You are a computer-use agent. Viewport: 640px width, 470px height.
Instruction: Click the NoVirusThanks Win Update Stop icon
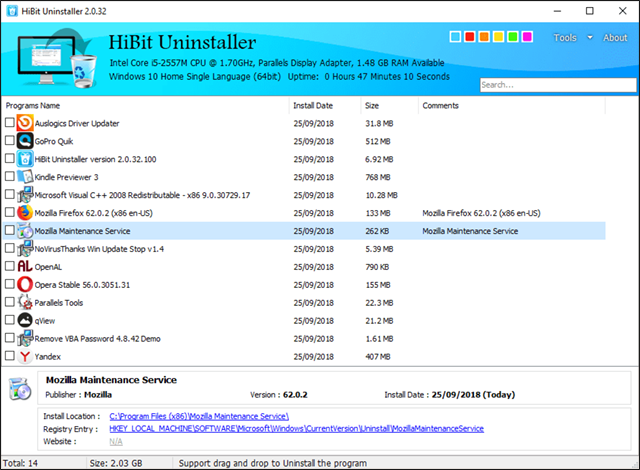25,248
